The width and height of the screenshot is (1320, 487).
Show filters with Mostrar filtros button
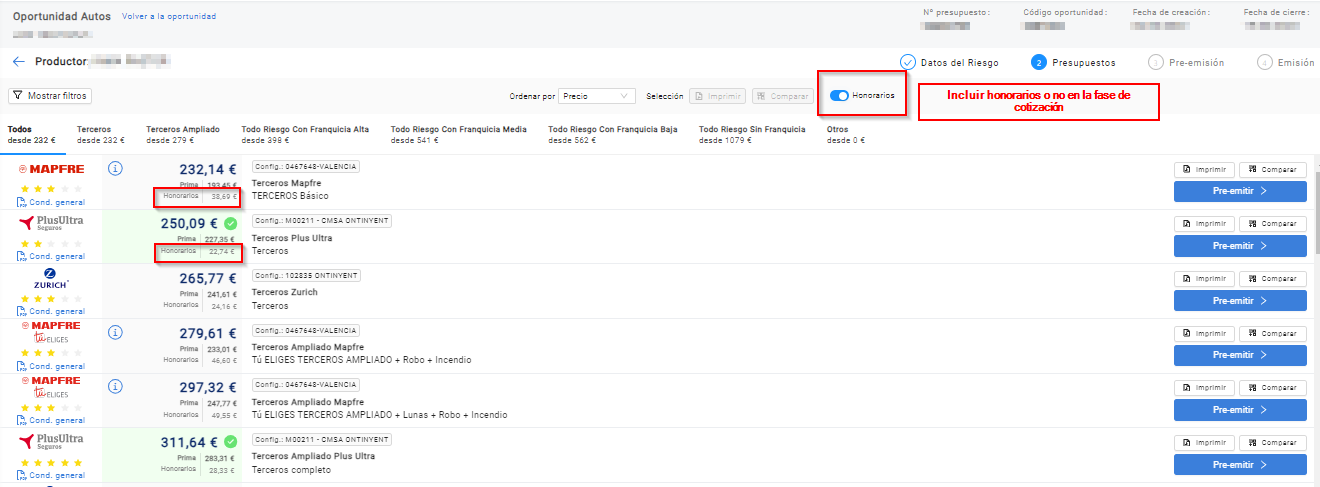click(50, 96)
